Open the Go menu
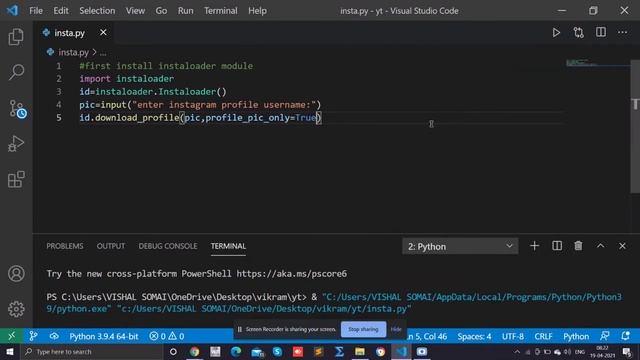The image size is (640, 360). pyautogui.click(x=161, y=11)
